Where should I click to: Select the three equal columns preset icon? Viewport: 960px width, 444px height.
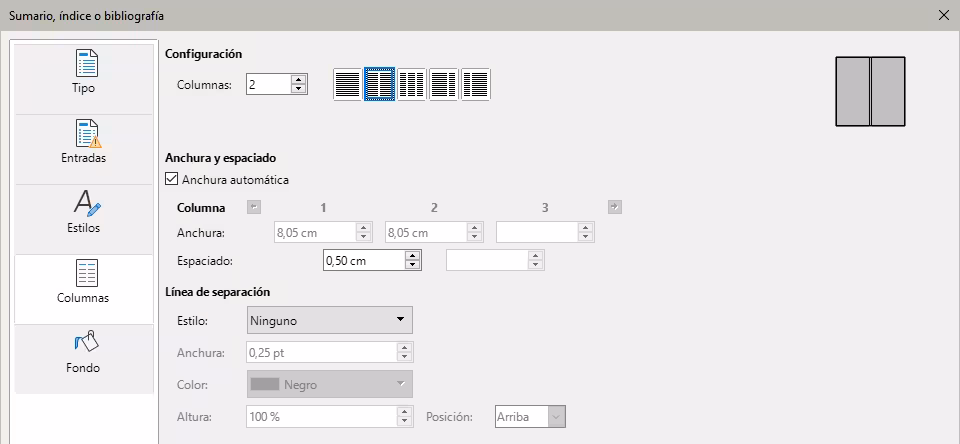click(x=411, y=85)
